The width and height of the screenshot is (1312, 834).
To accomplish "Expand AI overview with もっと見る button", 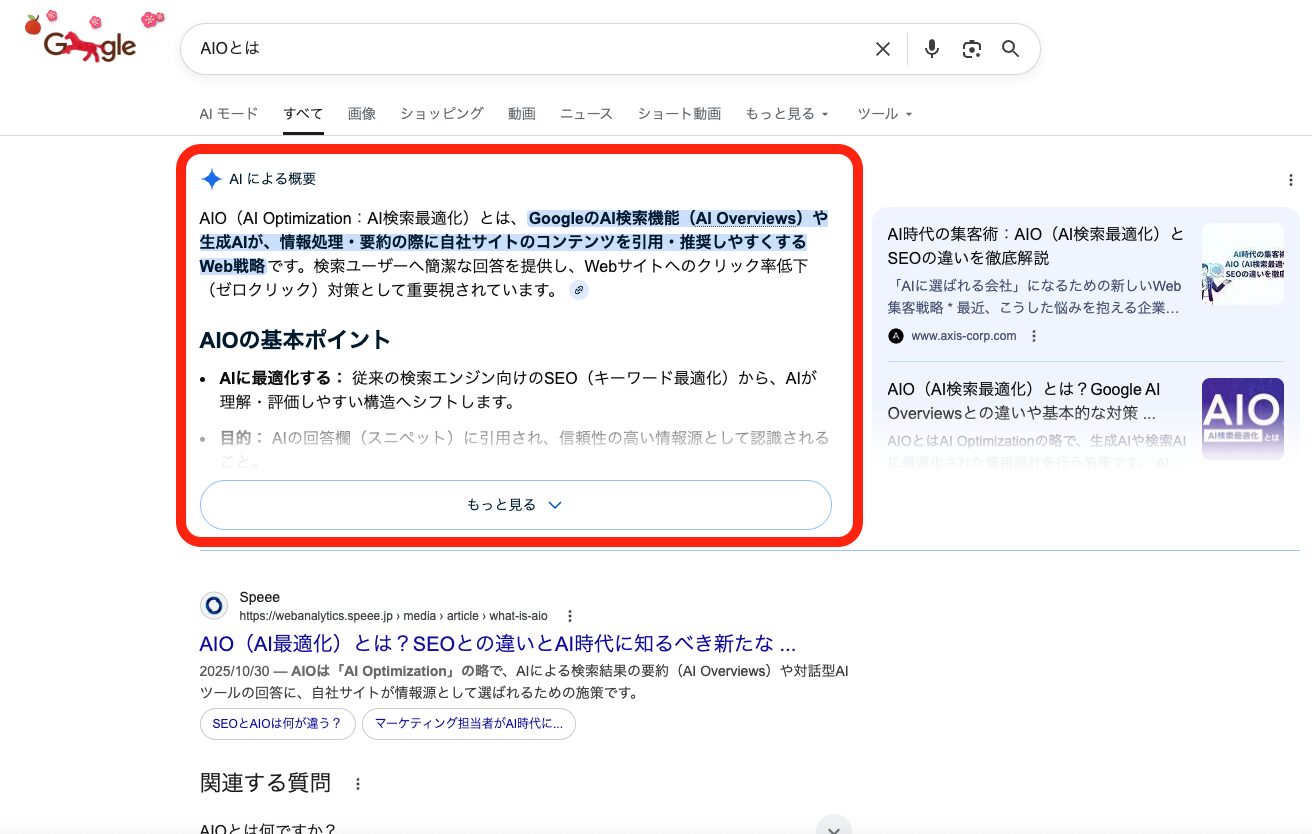I will click(x=515, y=505).
